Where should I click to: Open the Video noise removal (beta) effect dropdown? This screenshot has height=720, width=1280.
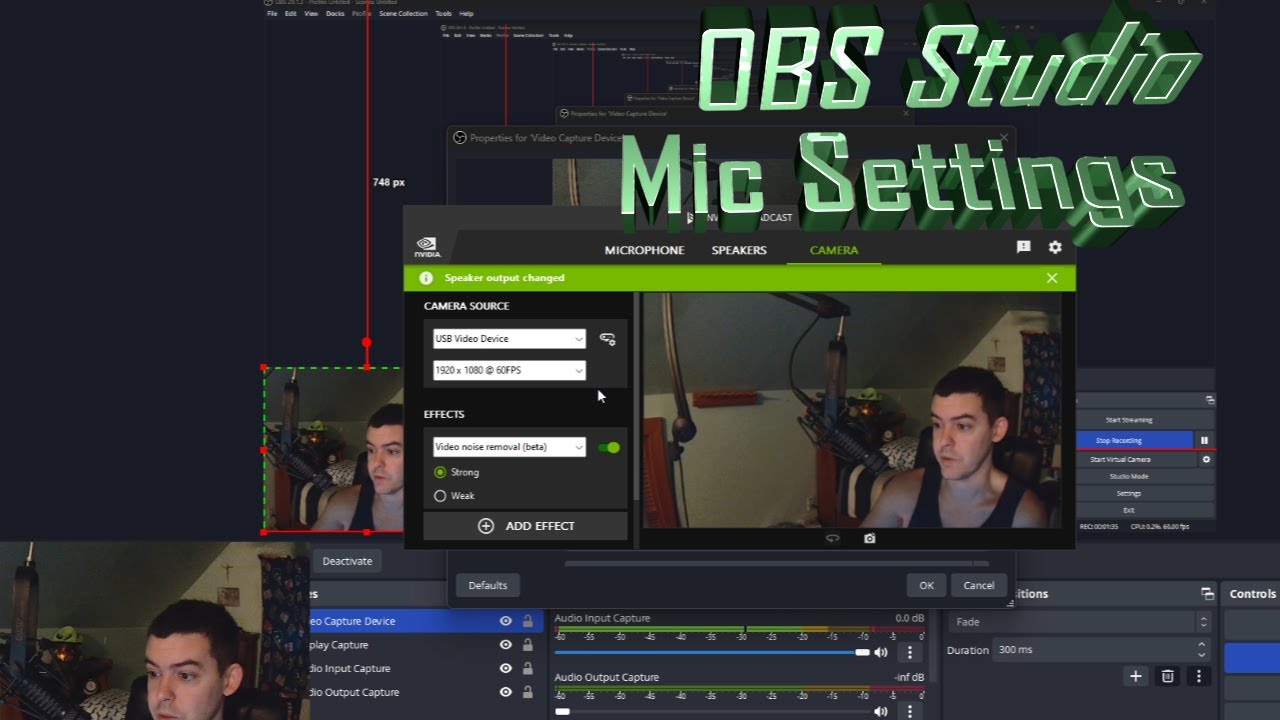(509, 447)
